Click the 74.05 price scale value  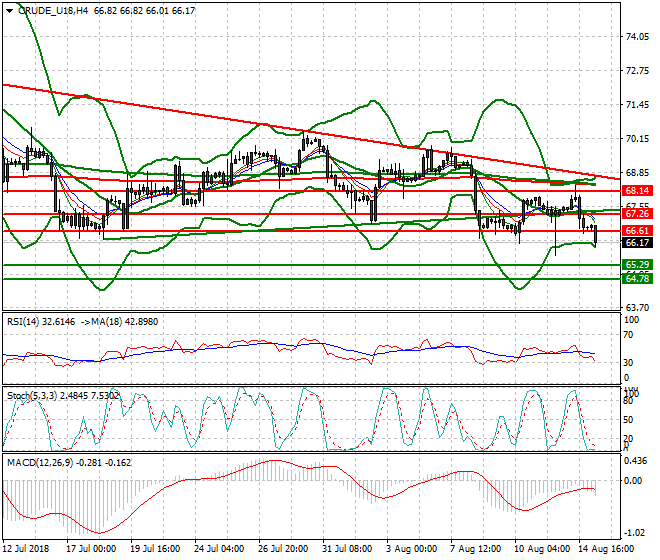pos(638,37)
